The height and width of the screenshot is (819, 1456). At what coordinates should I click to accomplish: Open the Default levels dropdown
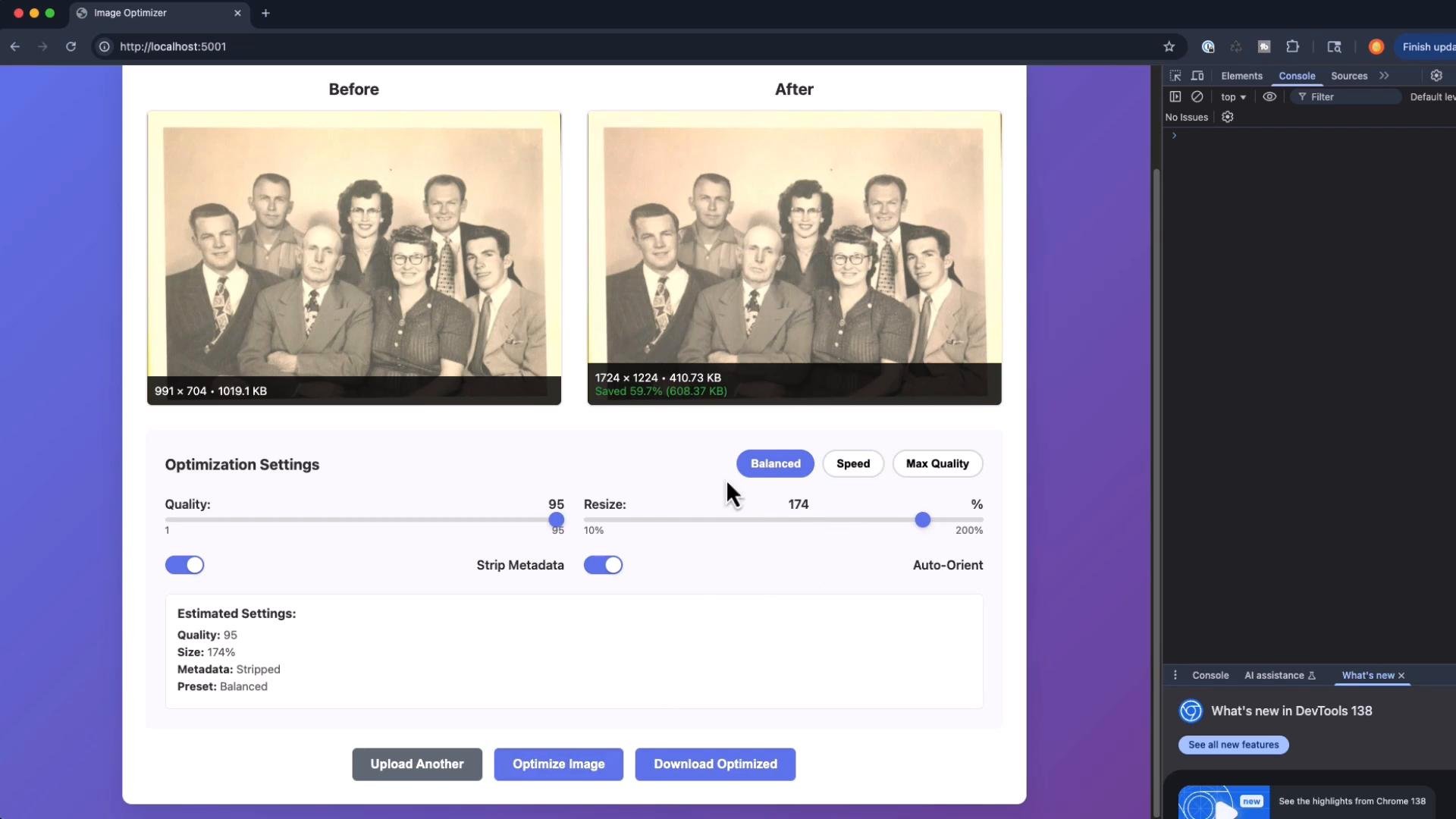[1432, 97]
